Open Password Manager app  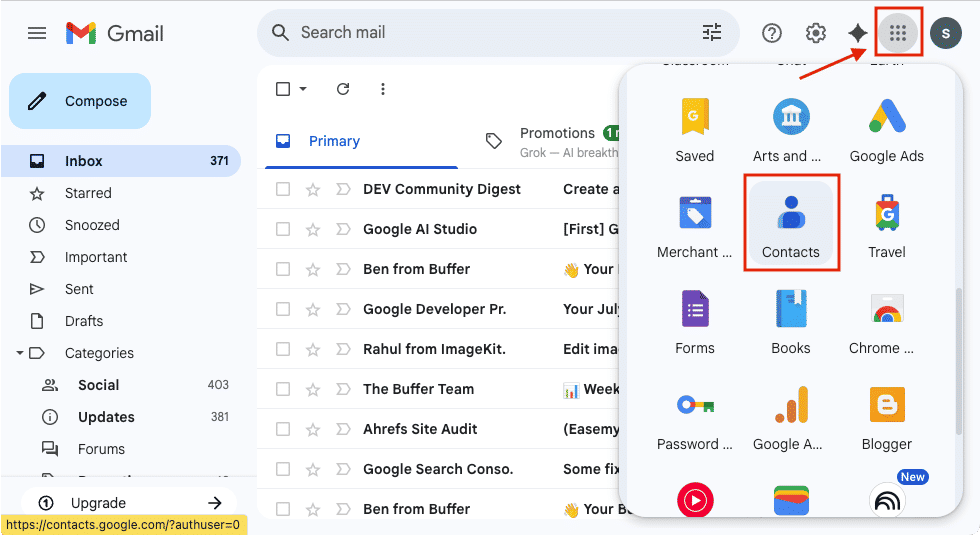pos(694,419)
